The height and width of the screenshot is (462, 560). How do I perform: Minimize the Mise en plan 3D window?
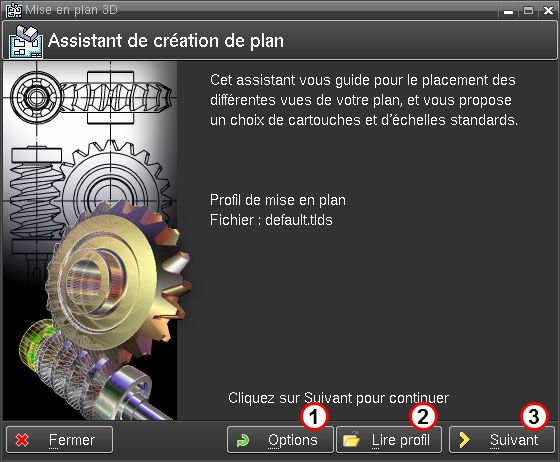click(509, 11)
